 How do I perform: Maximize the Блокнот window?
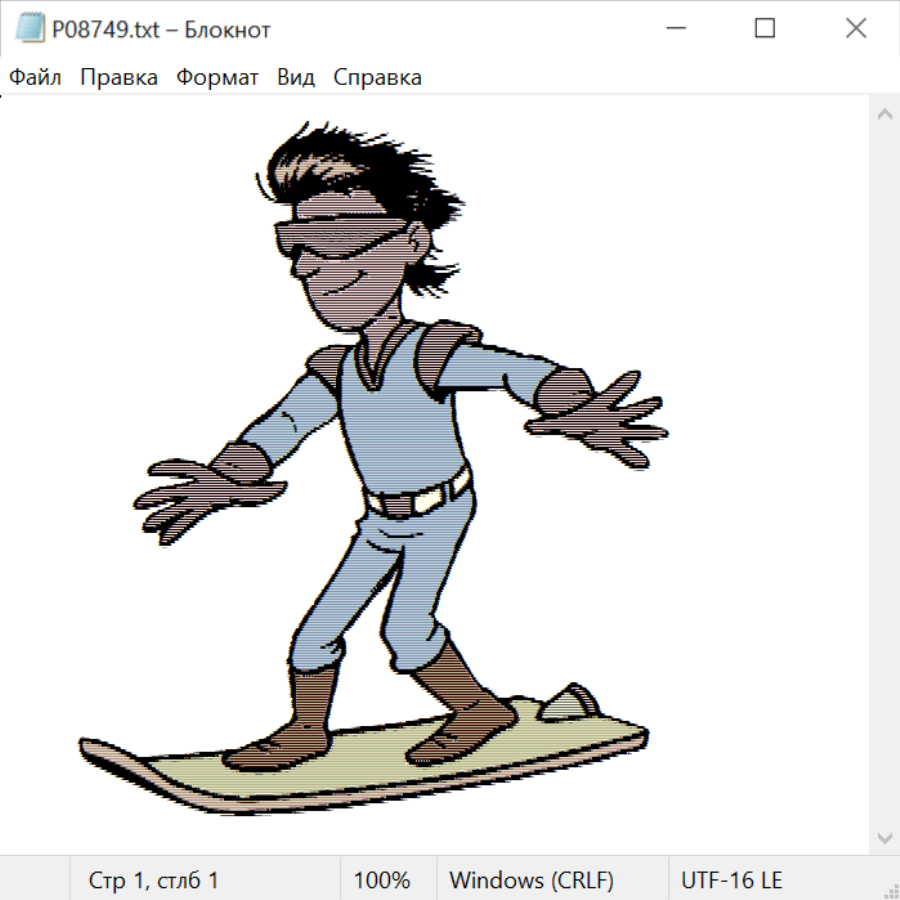(765, 29)
